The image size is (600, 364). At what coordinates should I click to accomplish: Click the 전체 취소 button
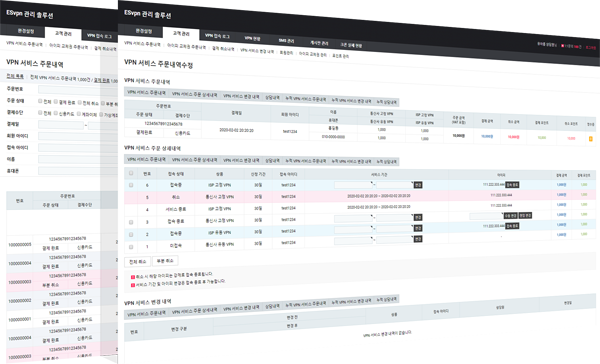pyautogui.click(x=137, y=262)
